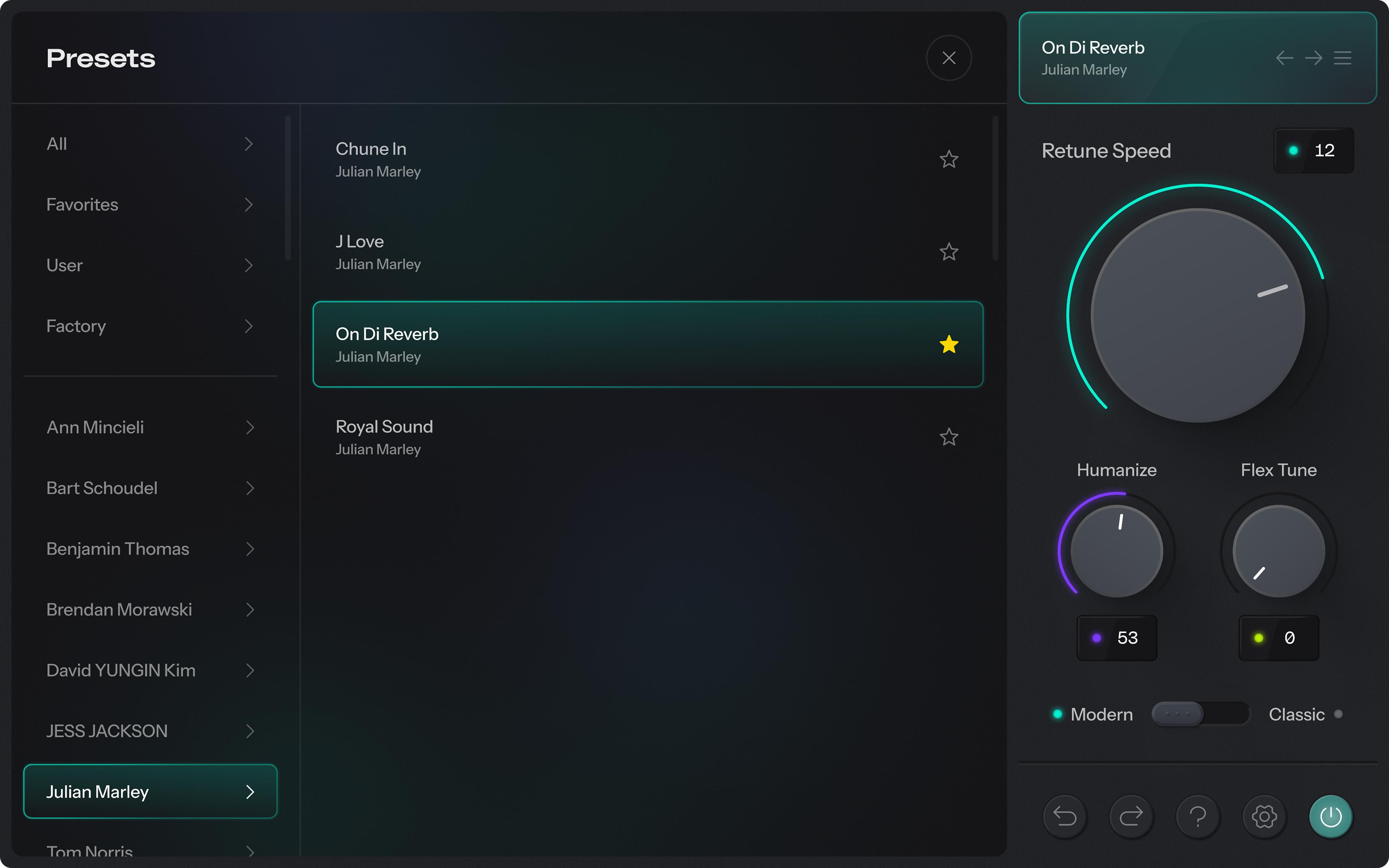Favorite the Royal Sound preset star
The width and height of the screenshot is (1389, 868).
click(949, 437)
